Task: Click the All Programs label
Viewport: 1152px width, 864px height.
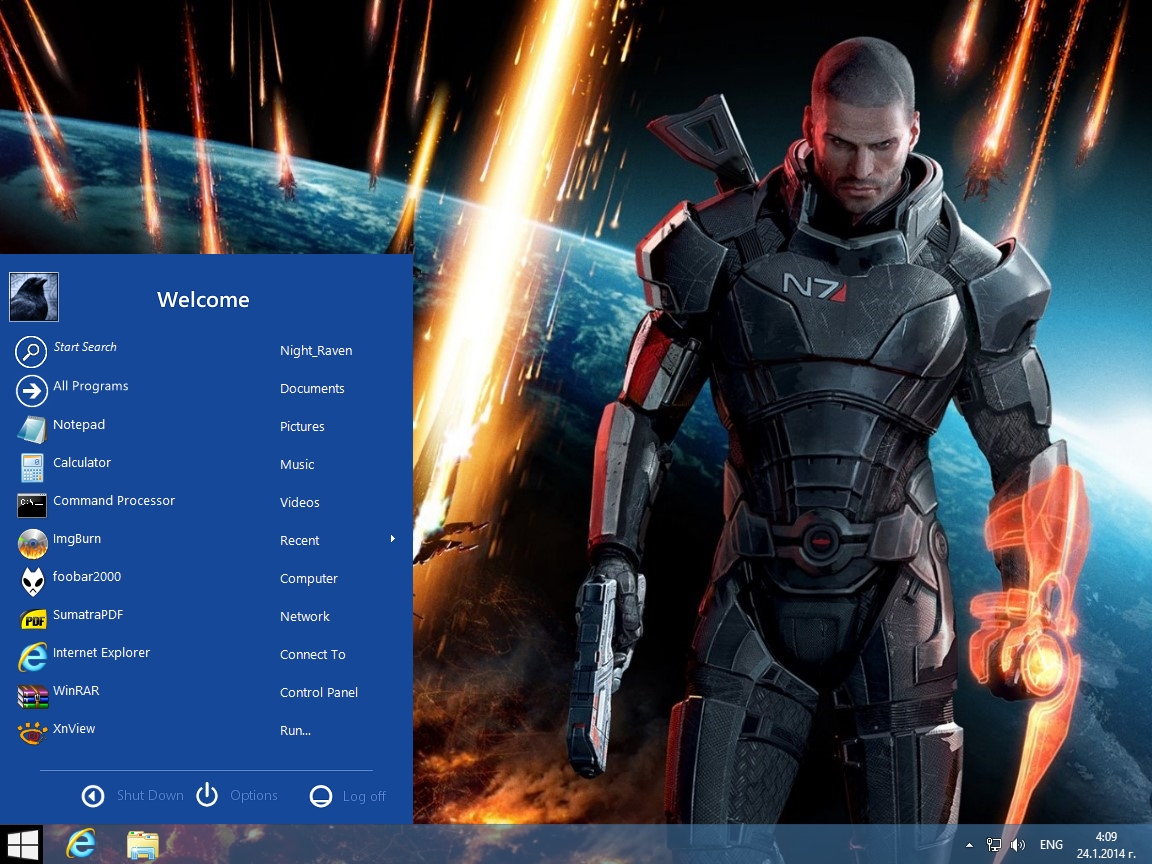Action: [90, 386]
